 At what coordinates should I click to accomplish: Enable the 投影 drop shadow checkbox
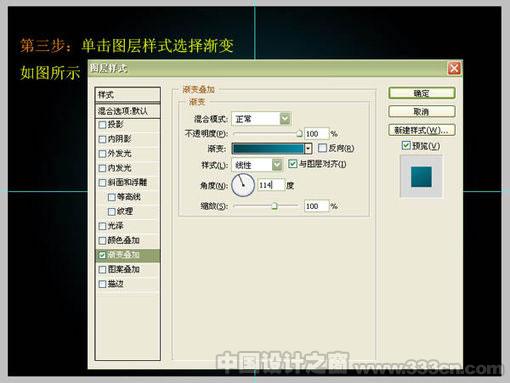(102, 125)
